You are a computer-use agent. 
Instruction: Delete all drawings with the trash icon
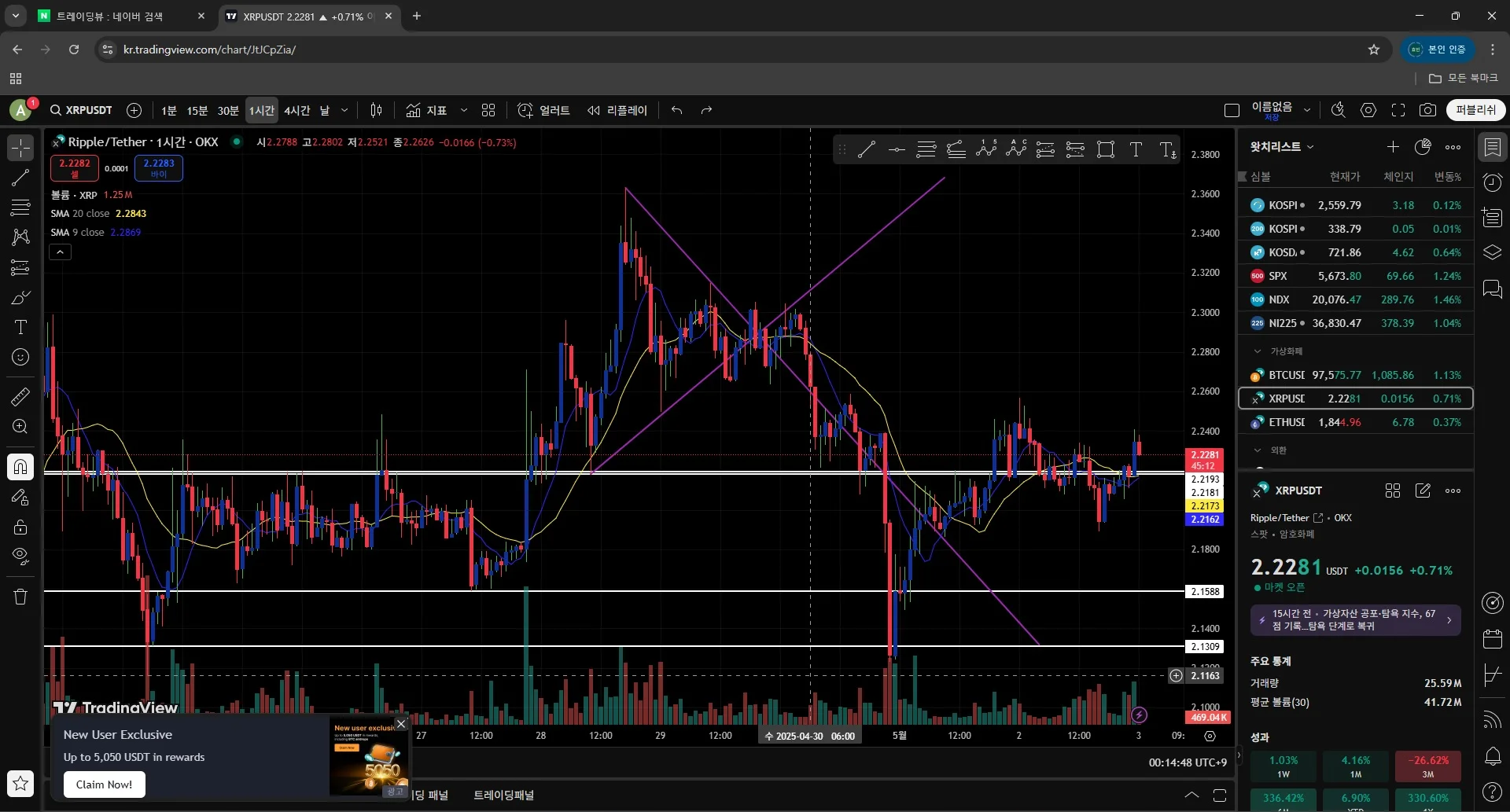point(20,597)
